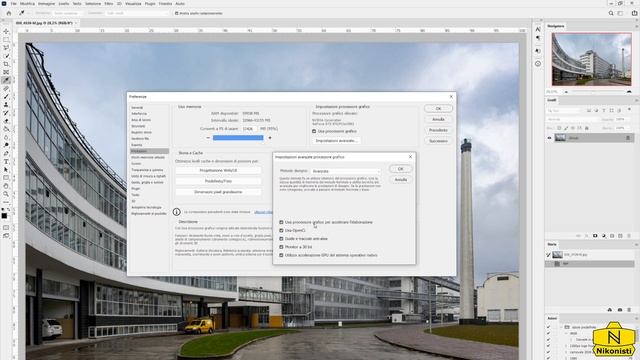Open the Dimensione campione dropdown
Viewport: 640px width, 360px height.
click(67, 13)
